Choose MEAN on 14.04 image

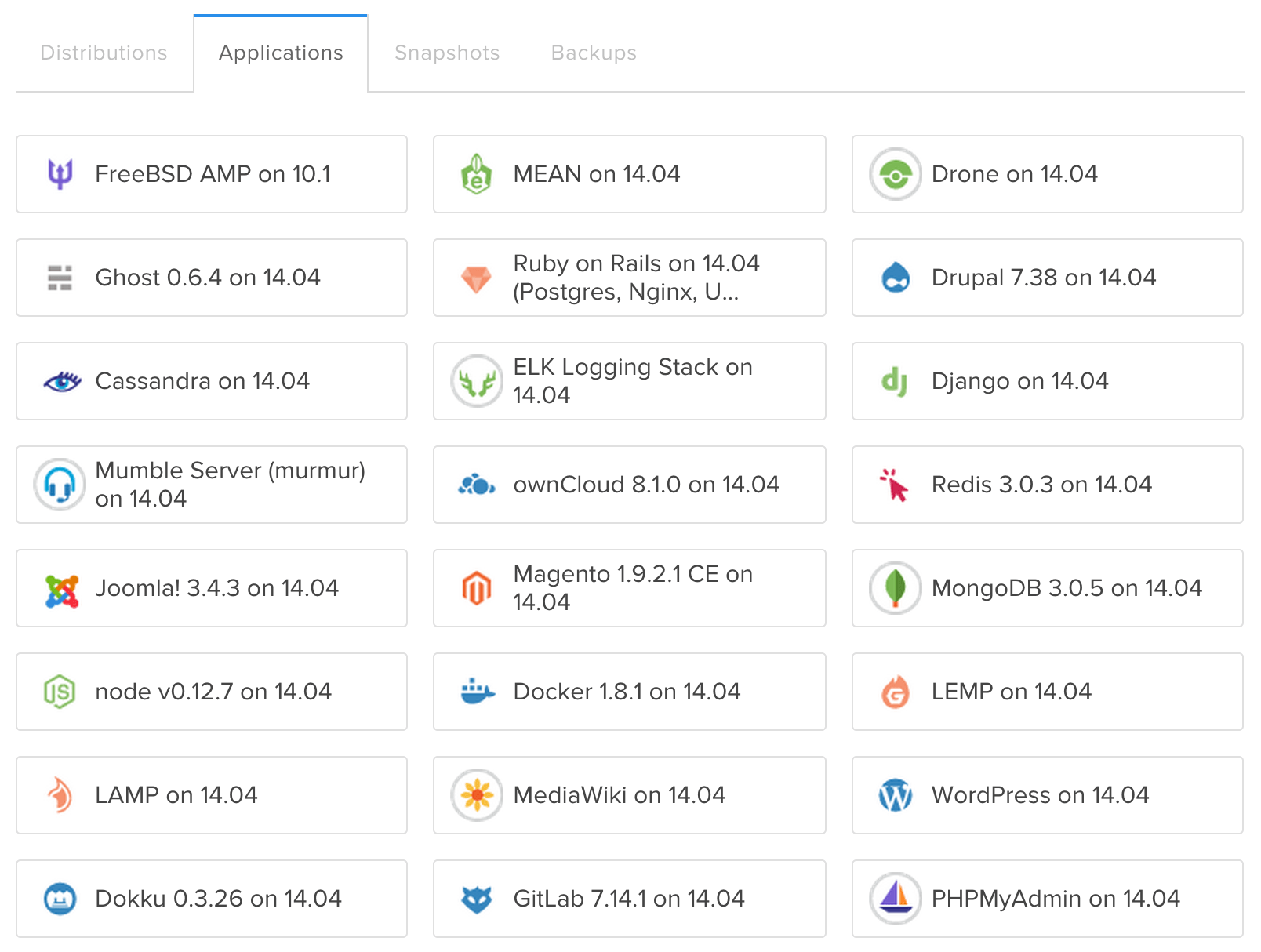(x=630, y=174)
